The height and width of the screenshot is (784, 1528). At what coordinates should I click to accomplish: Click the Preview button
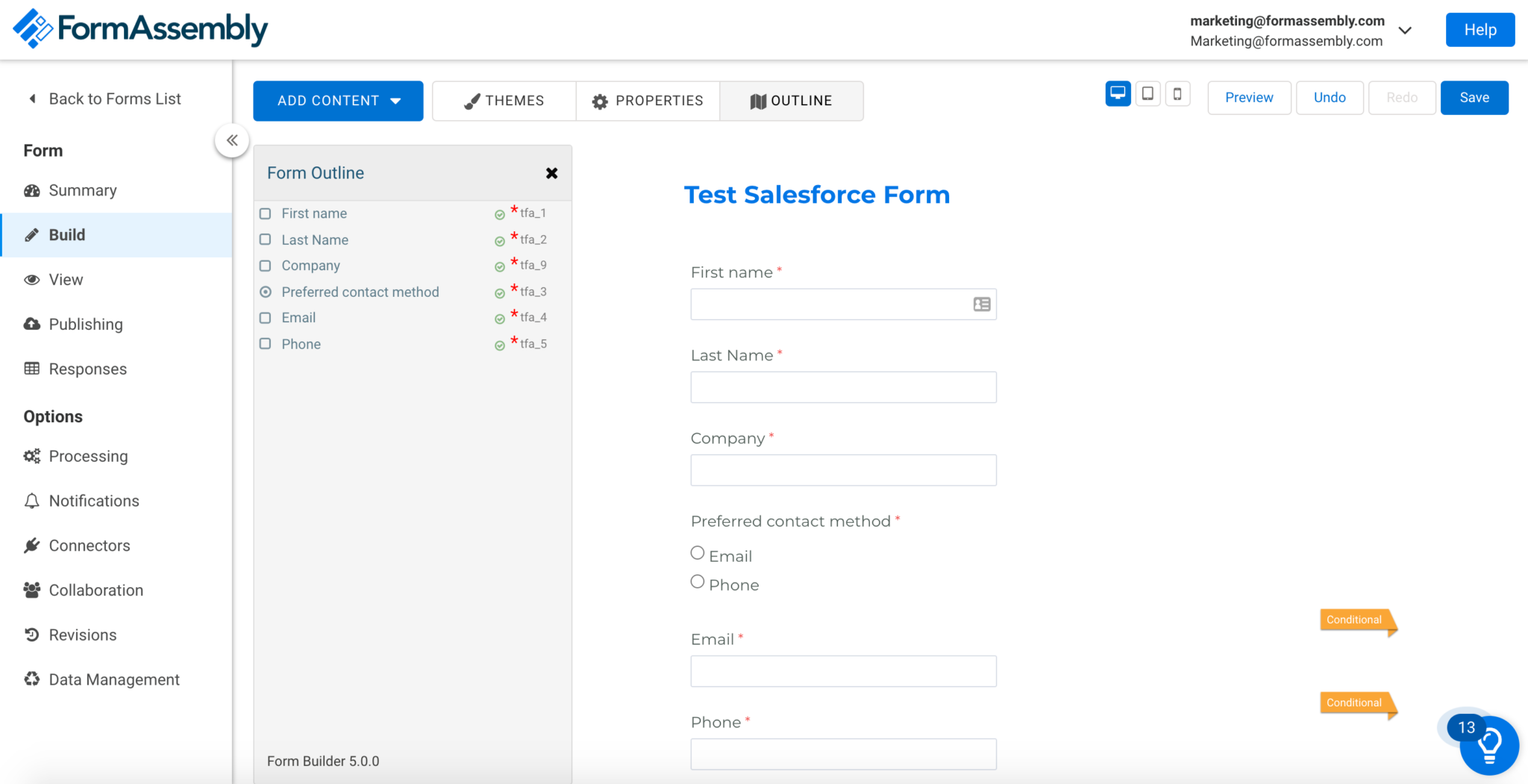(x=1249, y=97)
